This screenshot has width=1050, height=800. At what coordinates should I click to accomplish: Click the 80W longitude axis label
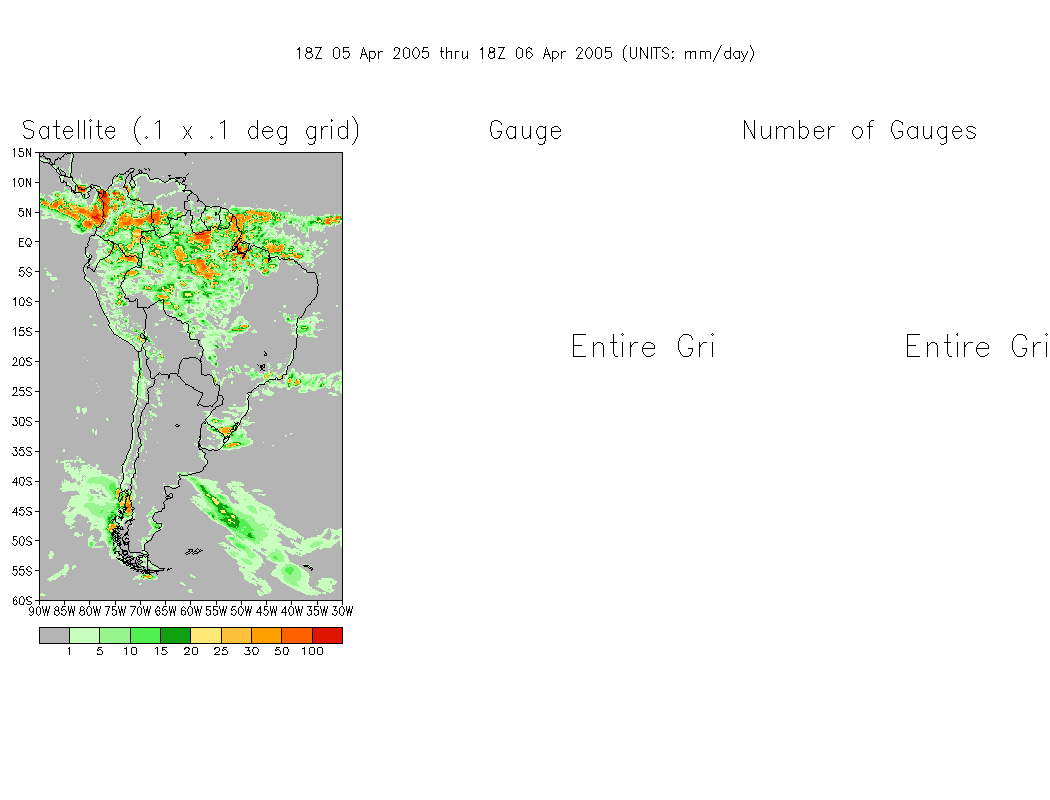[90, 611]
